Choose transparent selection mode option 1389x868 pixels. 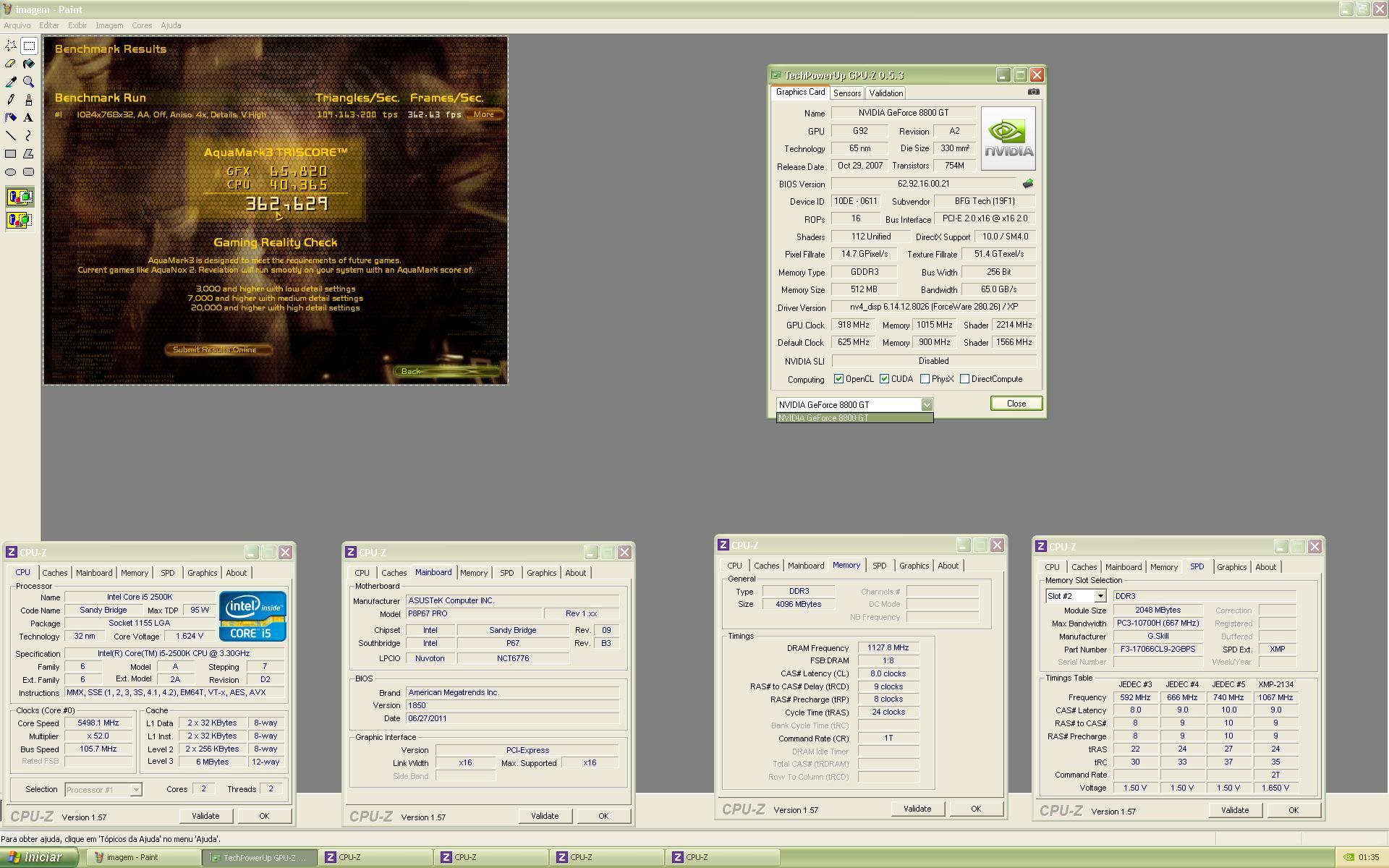pos(20,220)
